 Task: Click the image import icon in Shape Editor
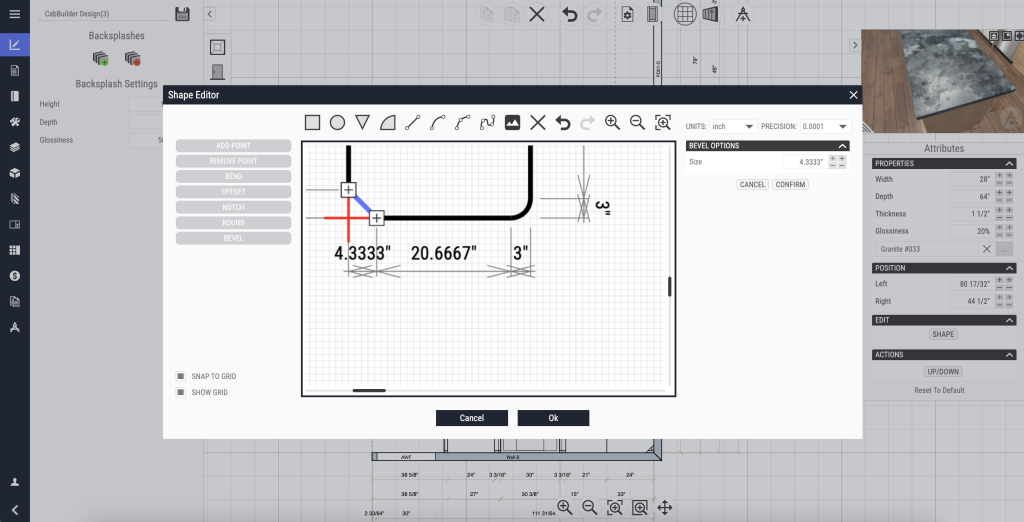click(513, 122)
